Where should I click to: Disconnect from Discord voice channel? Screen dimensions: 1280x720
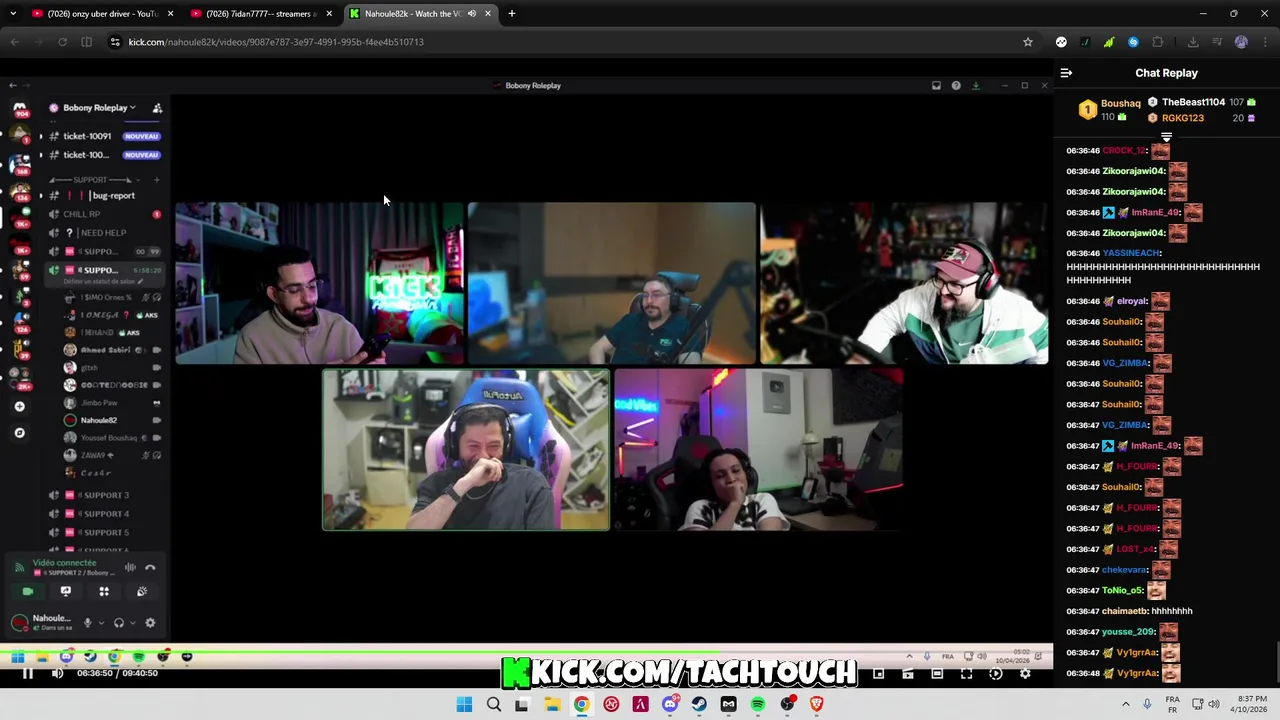point(150,567)
